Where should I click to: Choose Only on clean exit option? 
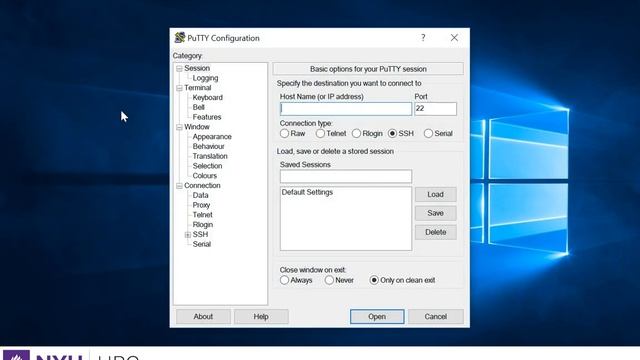[374, 280]
